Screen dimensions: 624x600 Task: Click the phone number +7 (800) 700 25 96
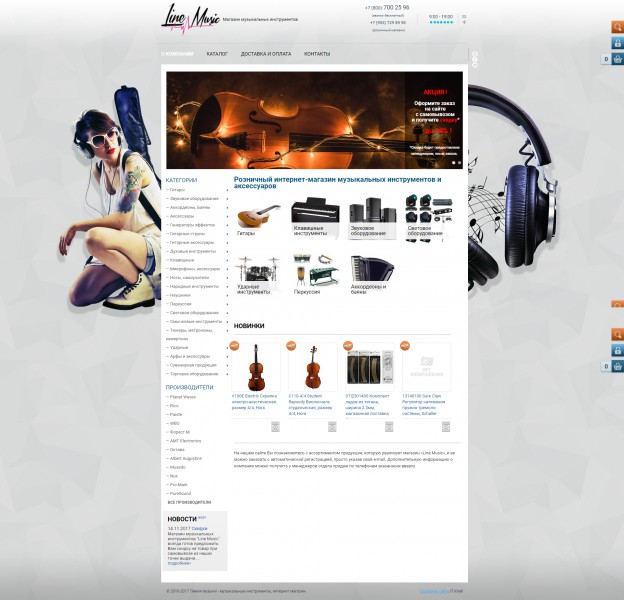coord(387,8)
